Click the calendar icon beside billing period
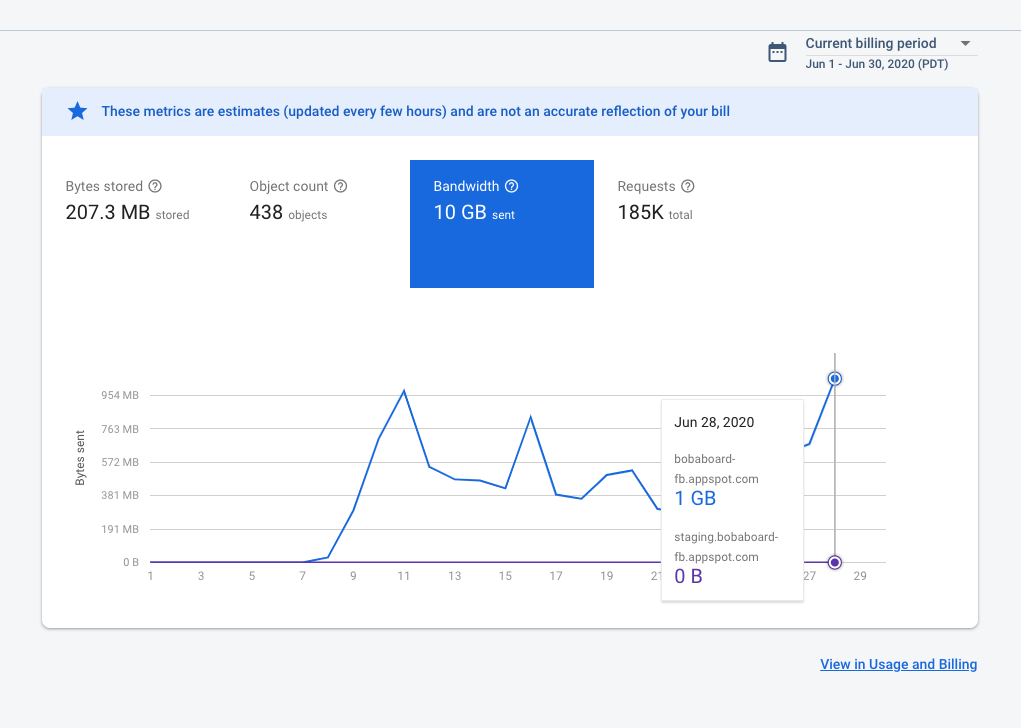The width and height of the screenshot is (1021, 728). (777, 53)
